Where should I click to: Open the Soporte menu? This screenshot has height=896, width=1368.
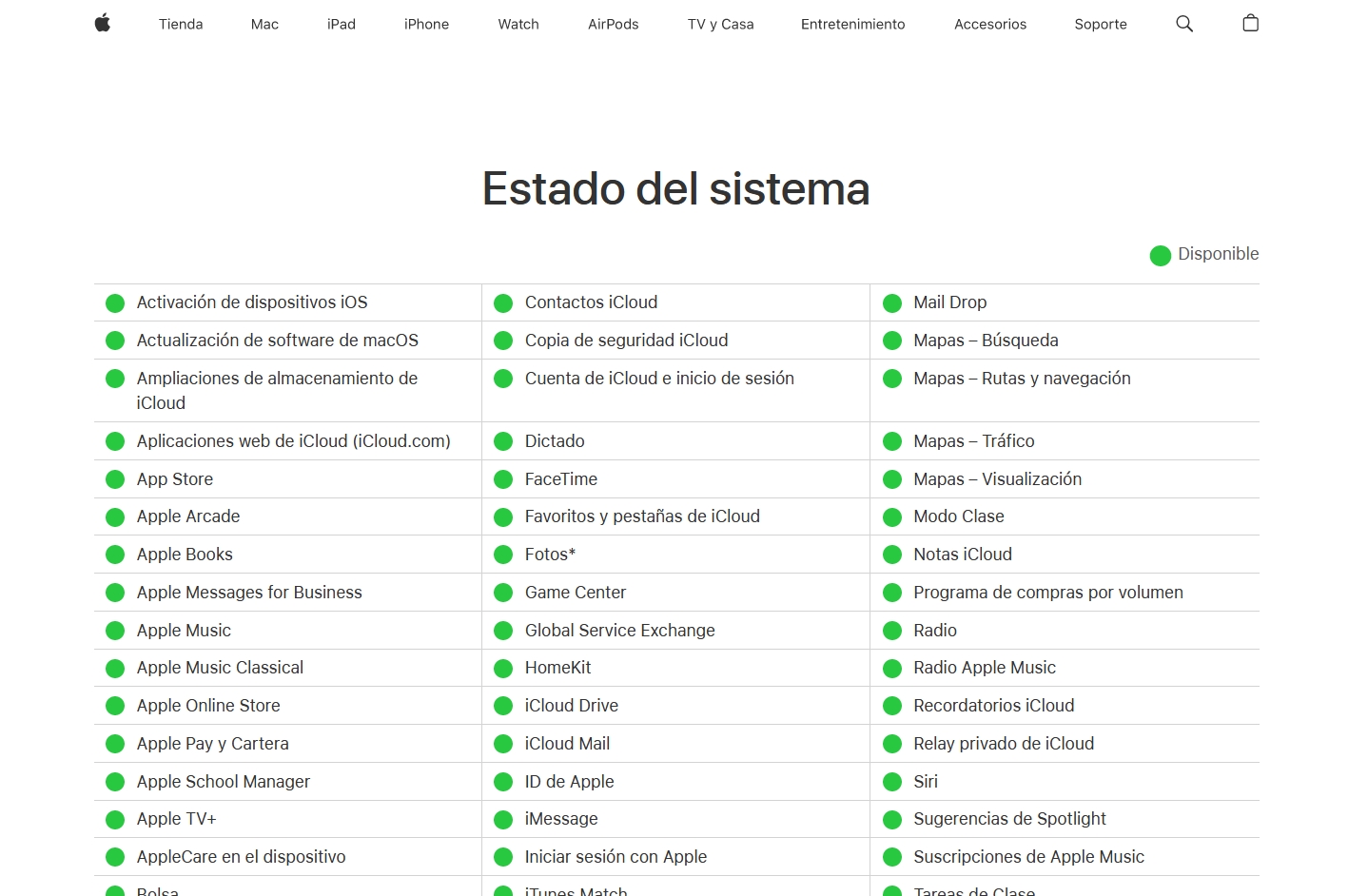(1101, 24)
